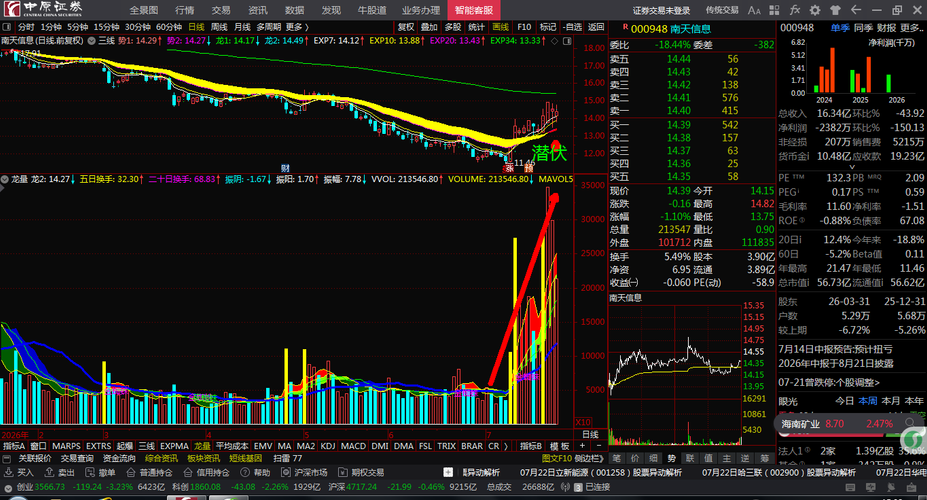Screen dimensions: 927x500
Task: Open 普通持仓 holdings
Action: [x=149, y=472]
